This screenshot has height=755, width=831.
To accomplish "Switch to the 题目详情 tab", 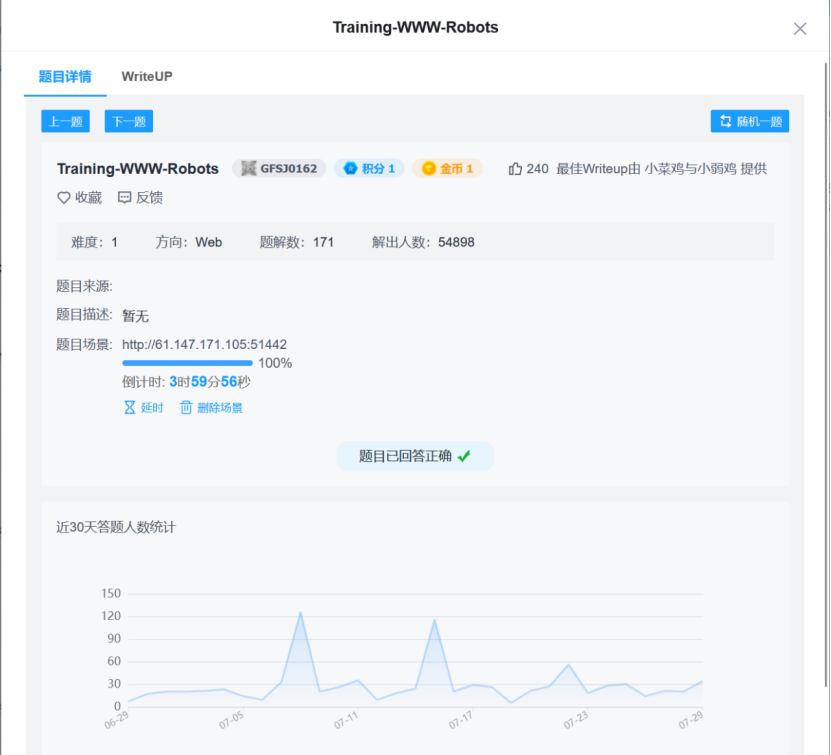I will coord(65,77).
